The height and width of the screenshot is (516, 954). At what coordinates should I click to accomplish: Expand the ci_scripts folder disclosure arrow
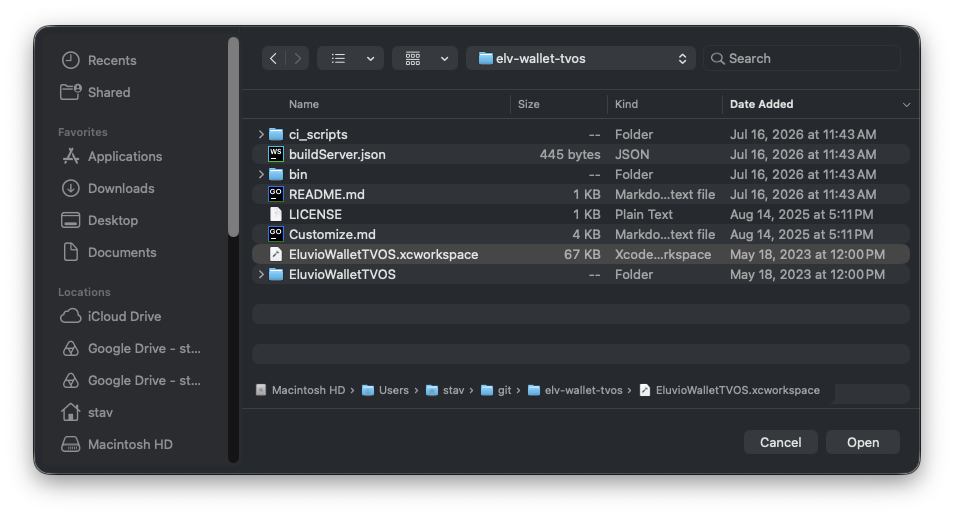pos(260,134)
